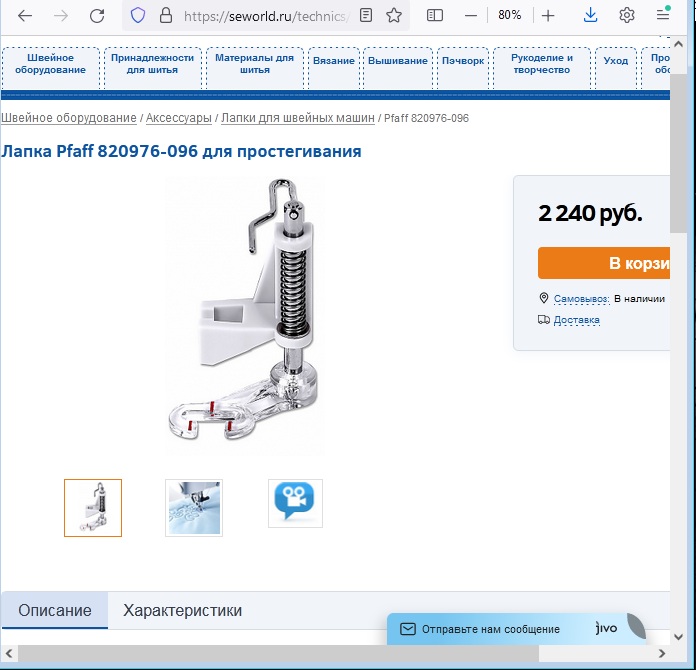Click the В наличии availability text
The image size is (696, 670).
point(639,299)
